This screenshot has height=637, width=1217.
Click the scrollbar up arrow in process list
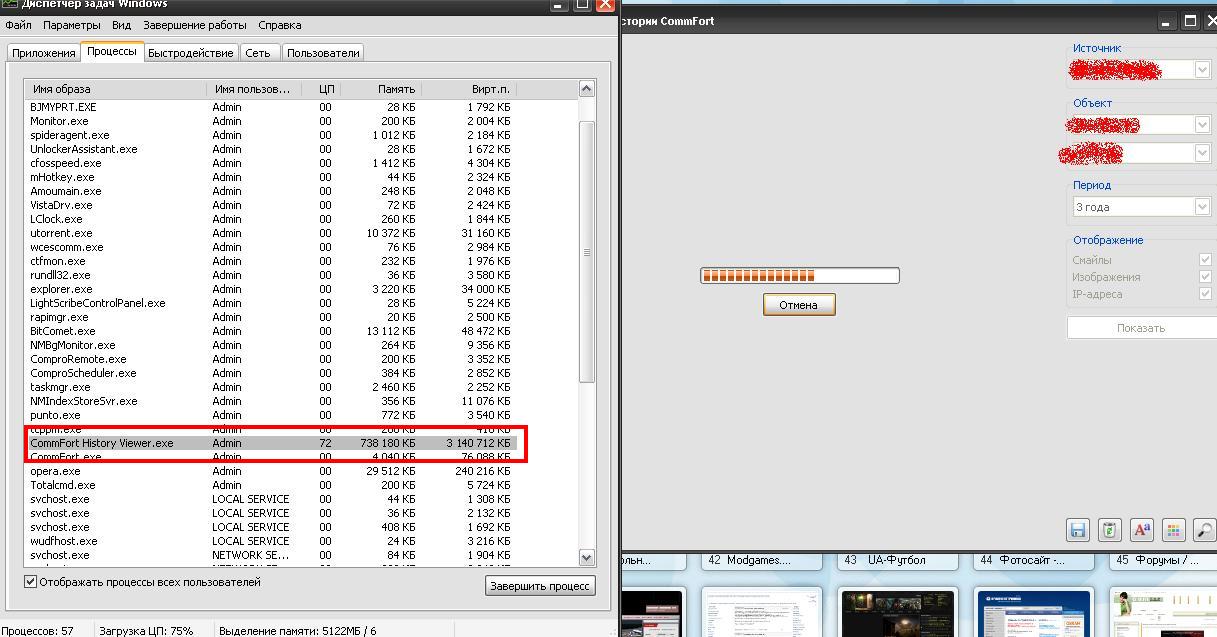[587, 89]
